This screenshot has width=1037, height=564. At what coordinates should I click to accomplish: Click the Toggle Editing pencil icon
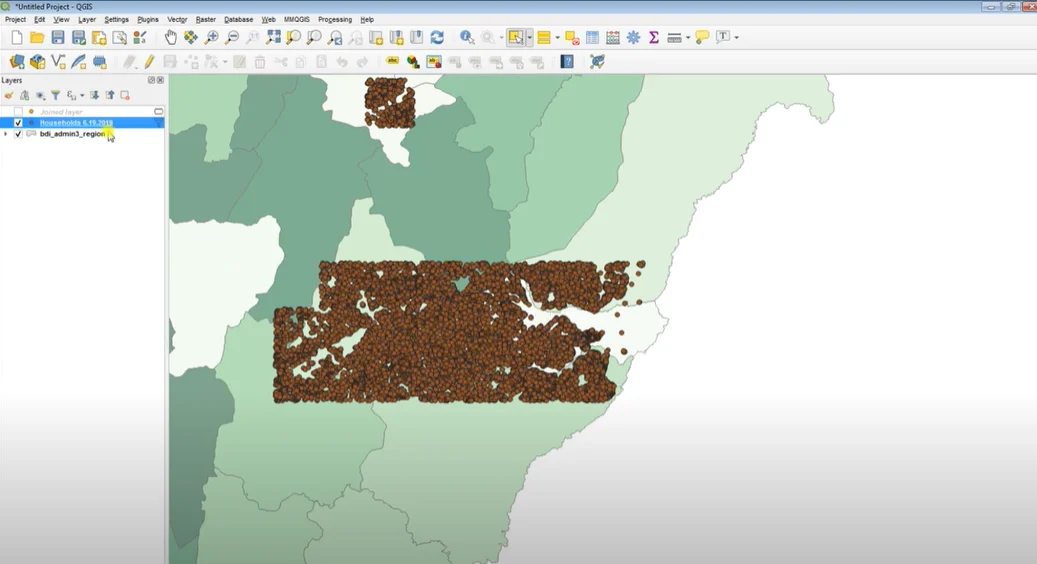tap(150, 62)
